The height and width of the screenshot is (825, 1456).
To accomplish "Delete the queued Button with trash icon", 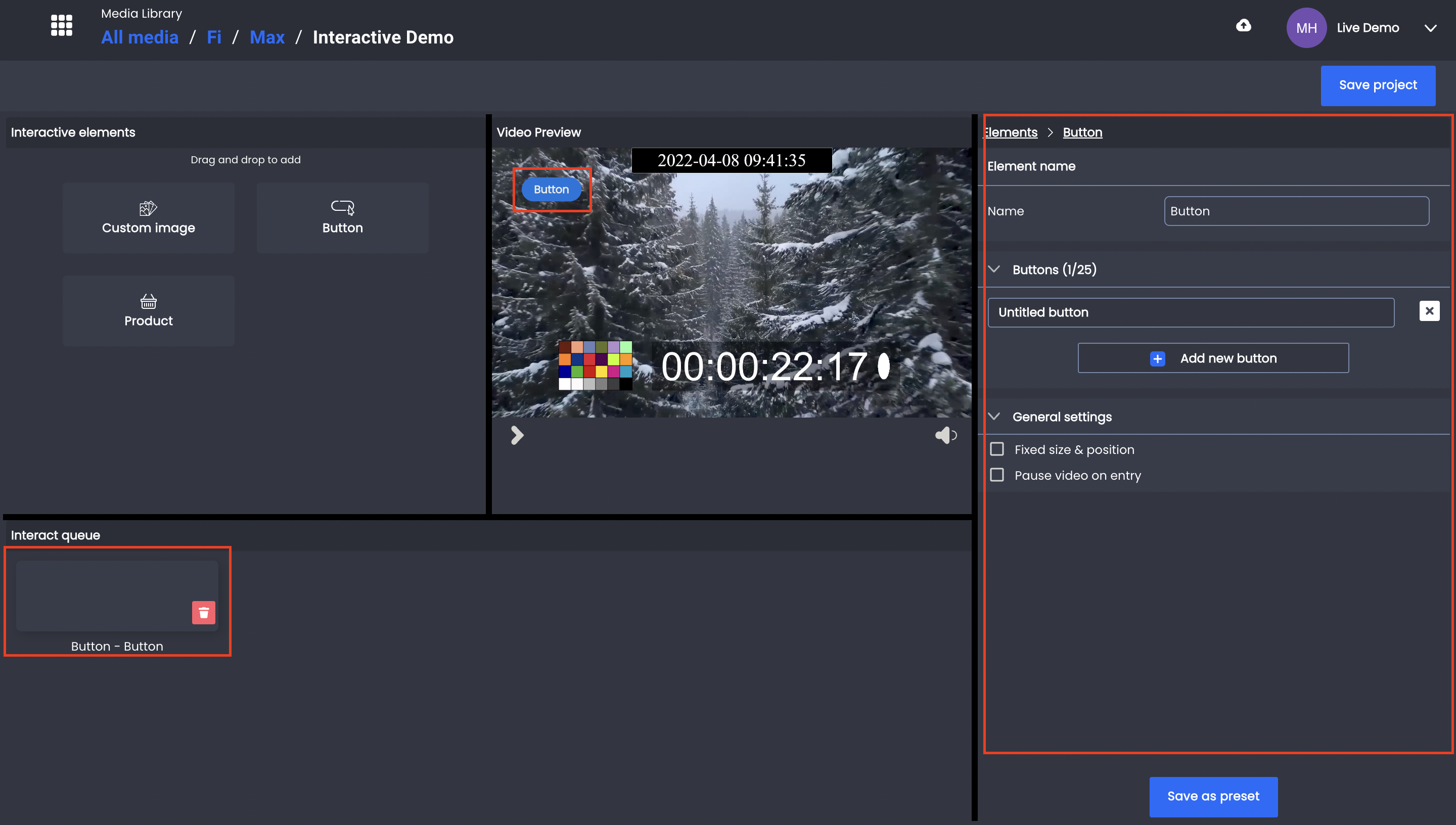I will coord(203,613).
